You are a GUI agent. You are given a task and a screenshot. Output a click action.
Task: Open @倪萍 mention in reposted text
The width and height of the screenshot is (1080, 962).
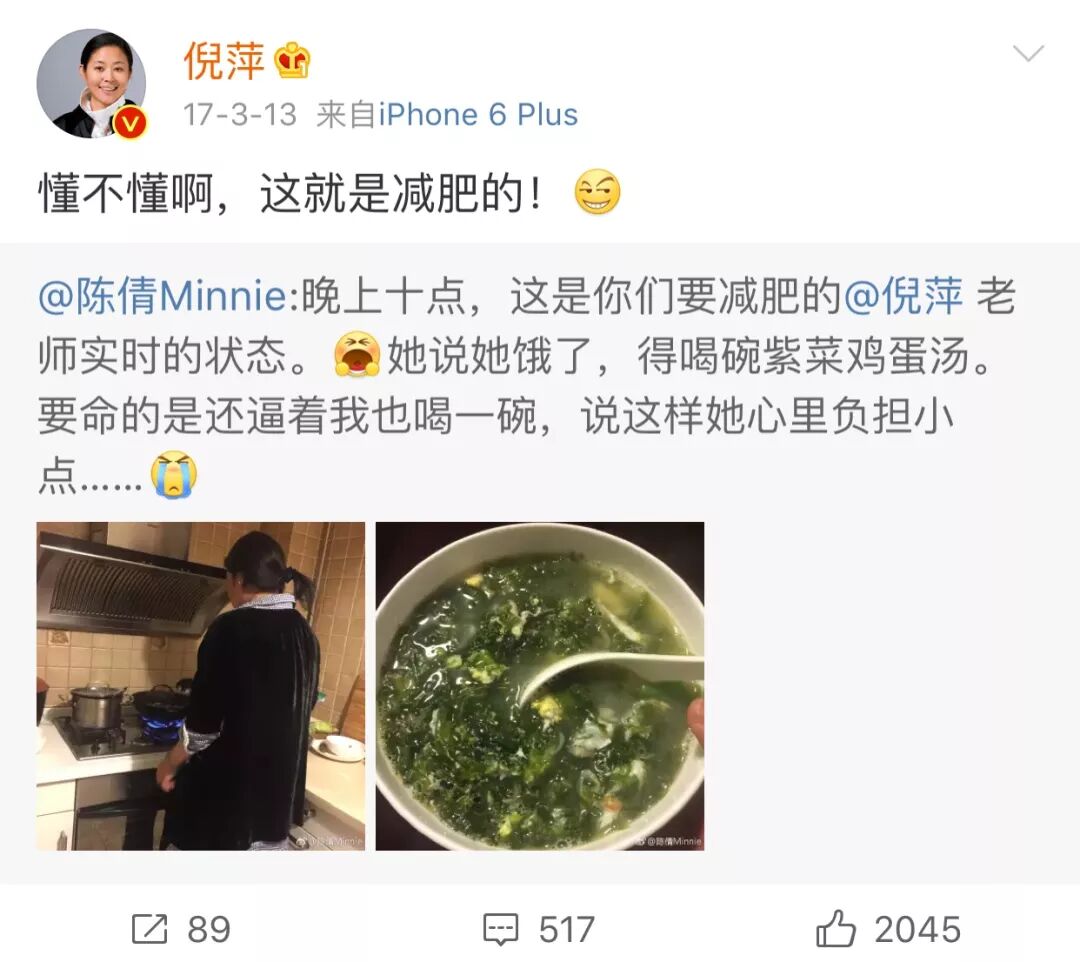pos(903,296)
